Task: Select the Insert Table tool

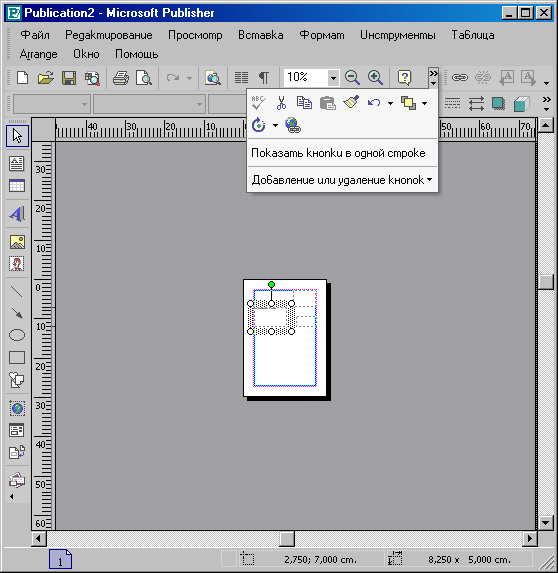Action: tap(17, 186)
